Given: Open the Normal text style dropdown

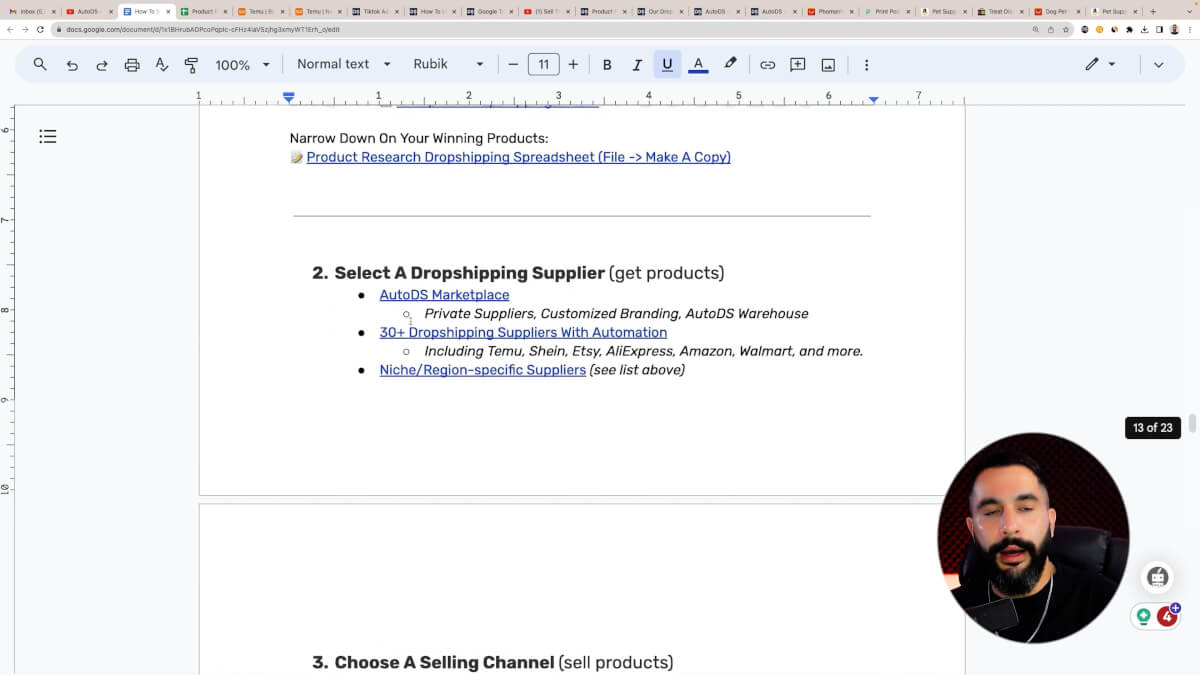Looking at the screenshot, I should (x=343, y=64).
